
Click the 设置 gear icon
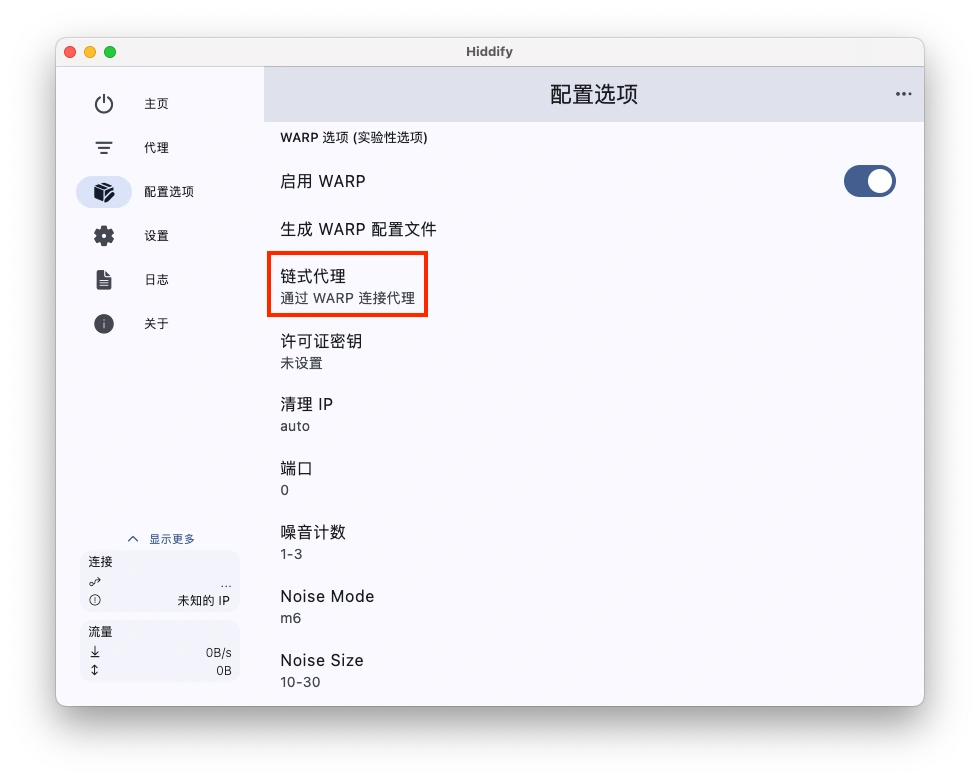click(104, 236)
